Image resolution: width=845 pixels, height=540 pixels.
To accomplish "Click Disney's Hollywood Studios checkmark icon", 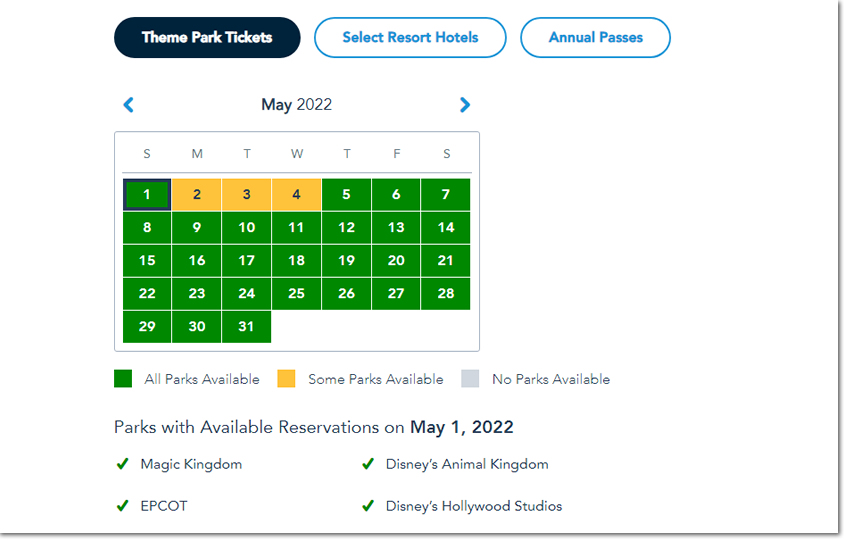I will (x=368, y=506).
